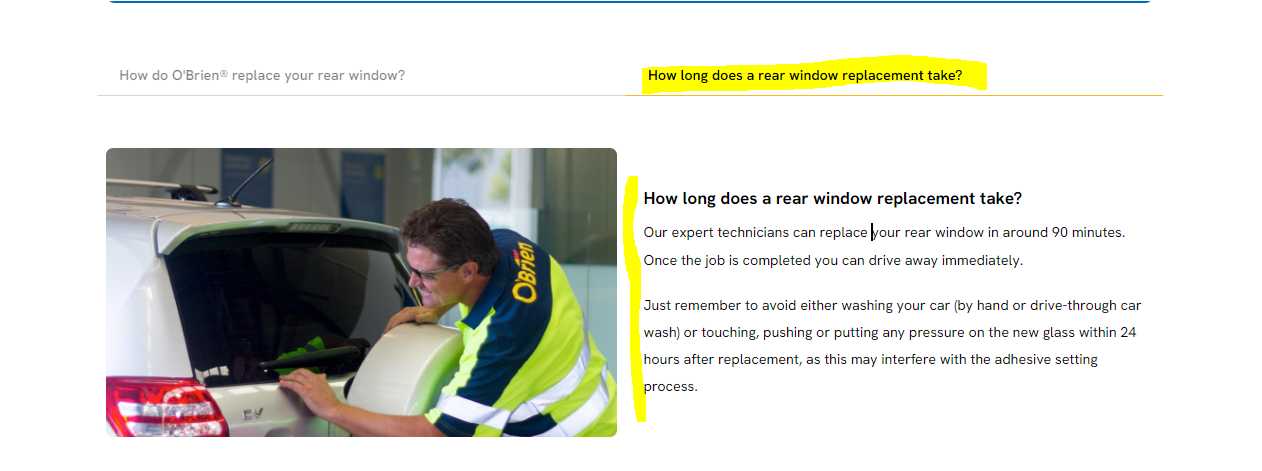Click the technician photo thumbnail

[361, 292]
